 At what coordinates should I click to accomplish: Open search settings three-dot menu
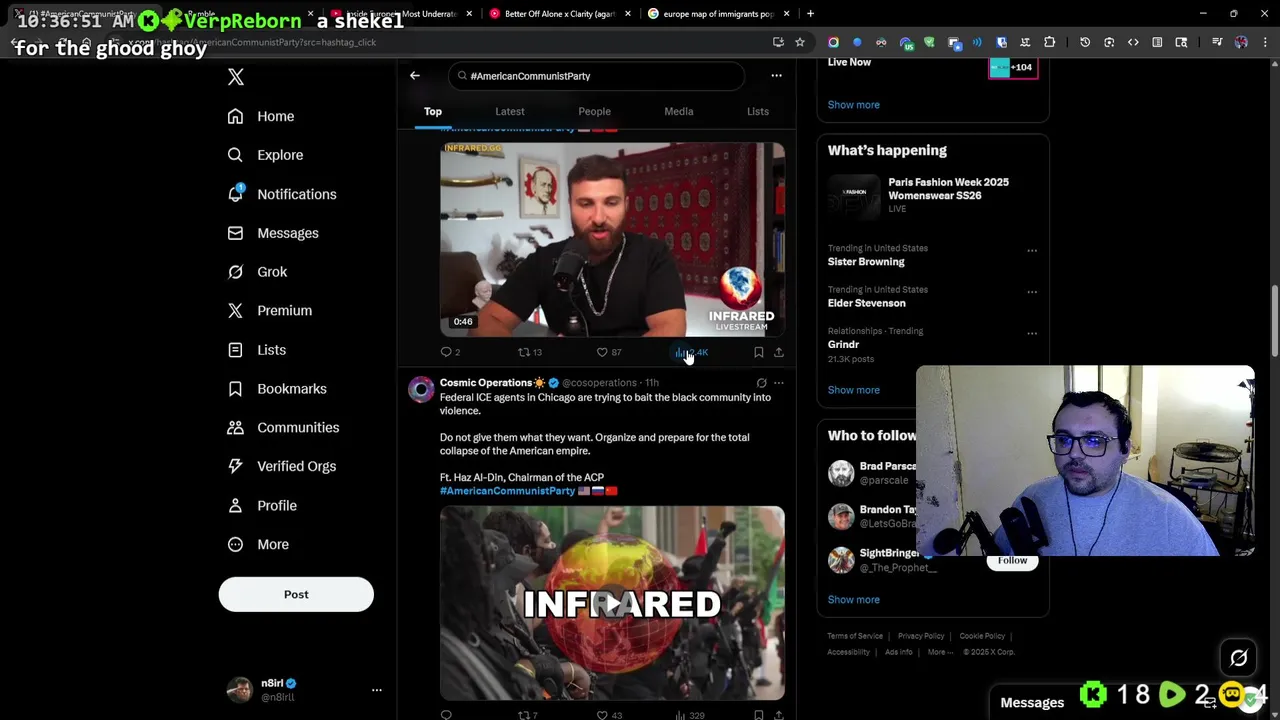point(776,76)
